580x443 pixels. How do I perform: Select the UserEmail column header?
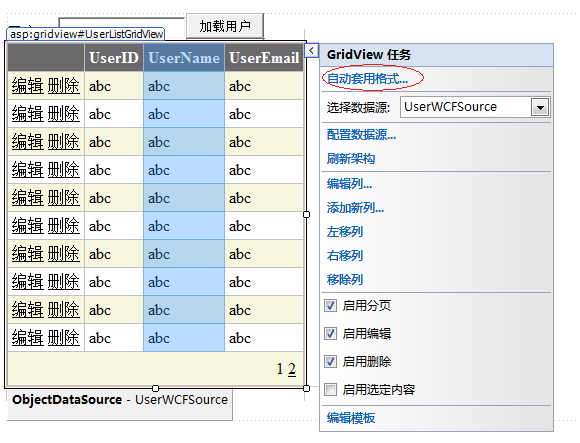(x=264, y=58)
